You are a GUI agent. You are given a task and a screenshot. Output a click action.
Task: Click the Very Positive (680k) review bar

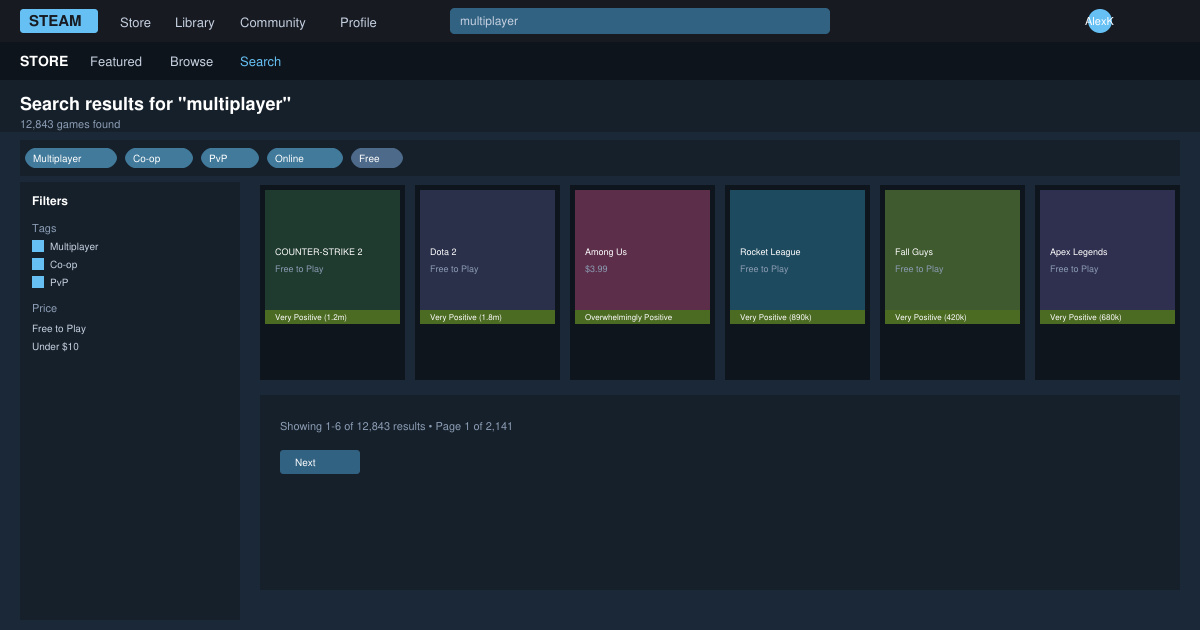point(1107,317)
